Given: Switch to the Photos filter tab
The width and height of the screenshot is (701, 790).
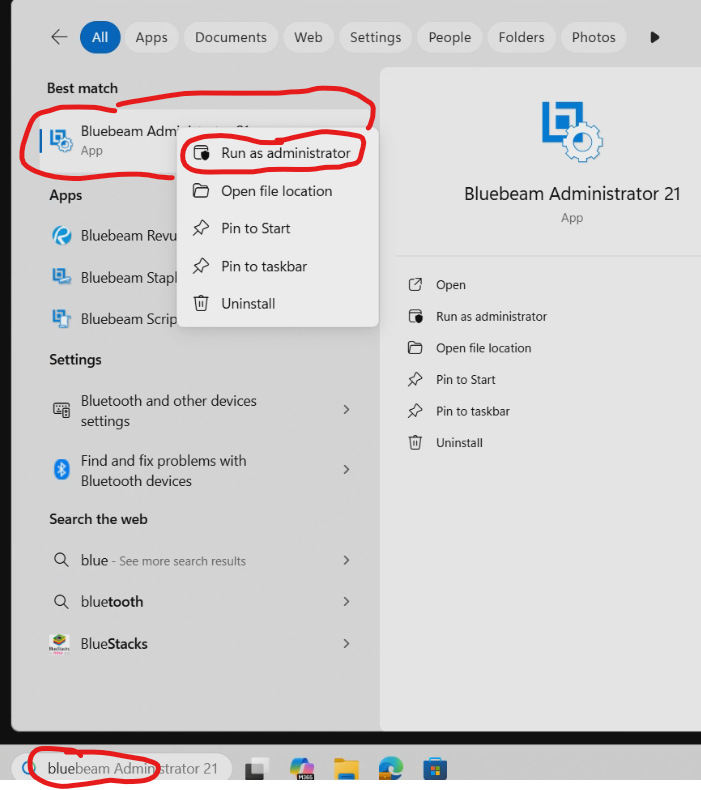Looking at the screenshot, I should click(594, 37).
